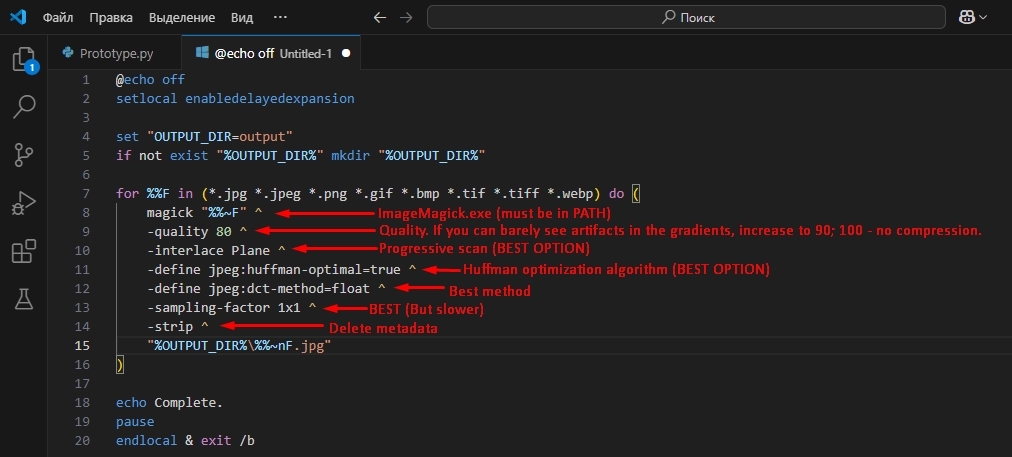Click the VS Code logo icon
Screen dimensions: 1012x457
[20, 18]
